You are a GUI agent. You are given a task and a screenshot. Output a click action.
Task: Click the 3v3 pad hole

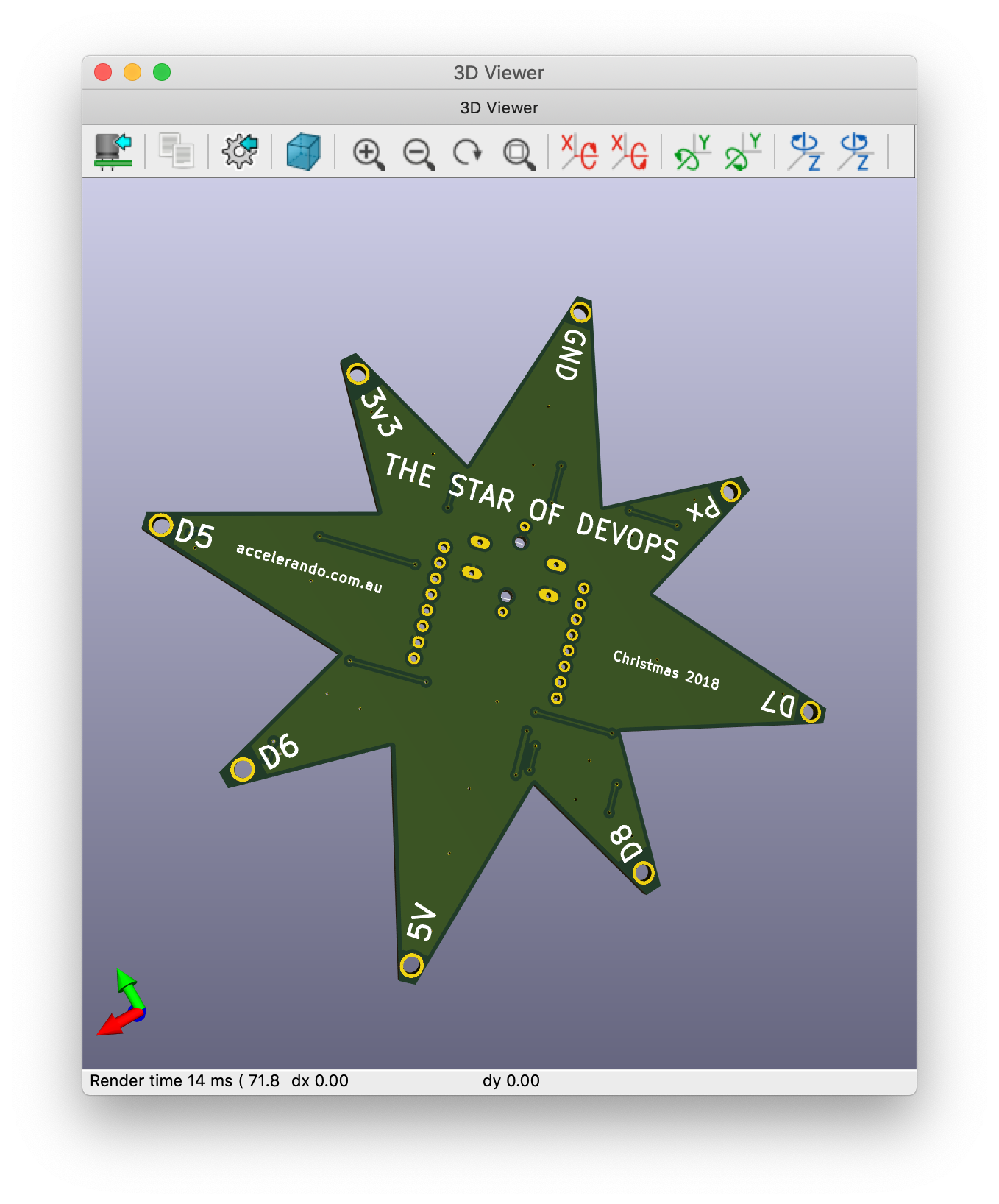(358, 374)
